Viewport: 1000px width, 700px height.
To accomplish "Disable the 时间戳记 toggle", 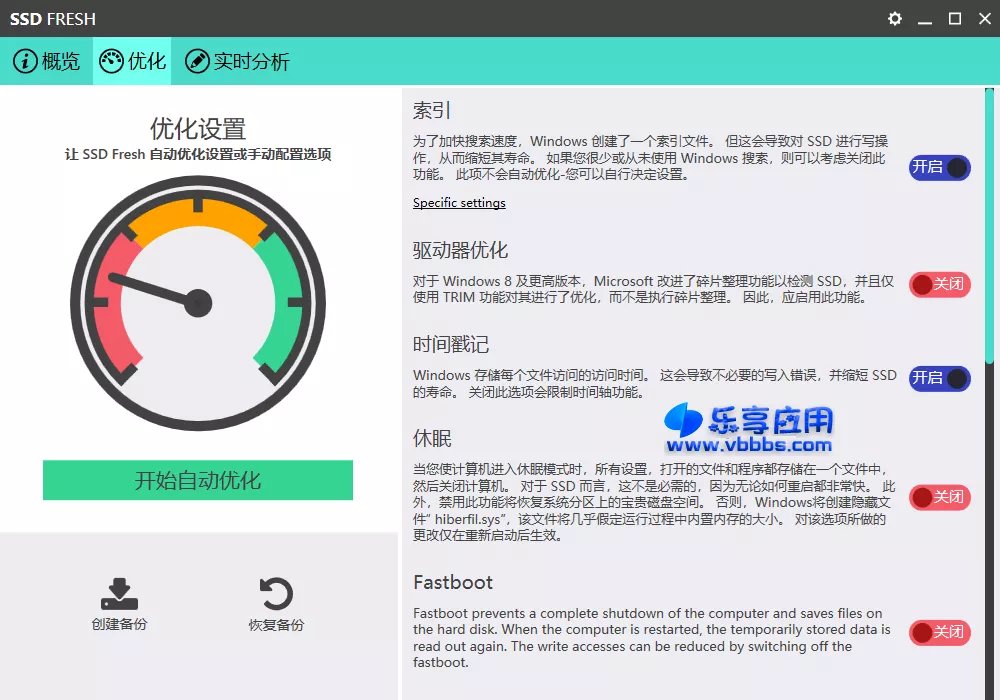I will (x=939, y=379).
